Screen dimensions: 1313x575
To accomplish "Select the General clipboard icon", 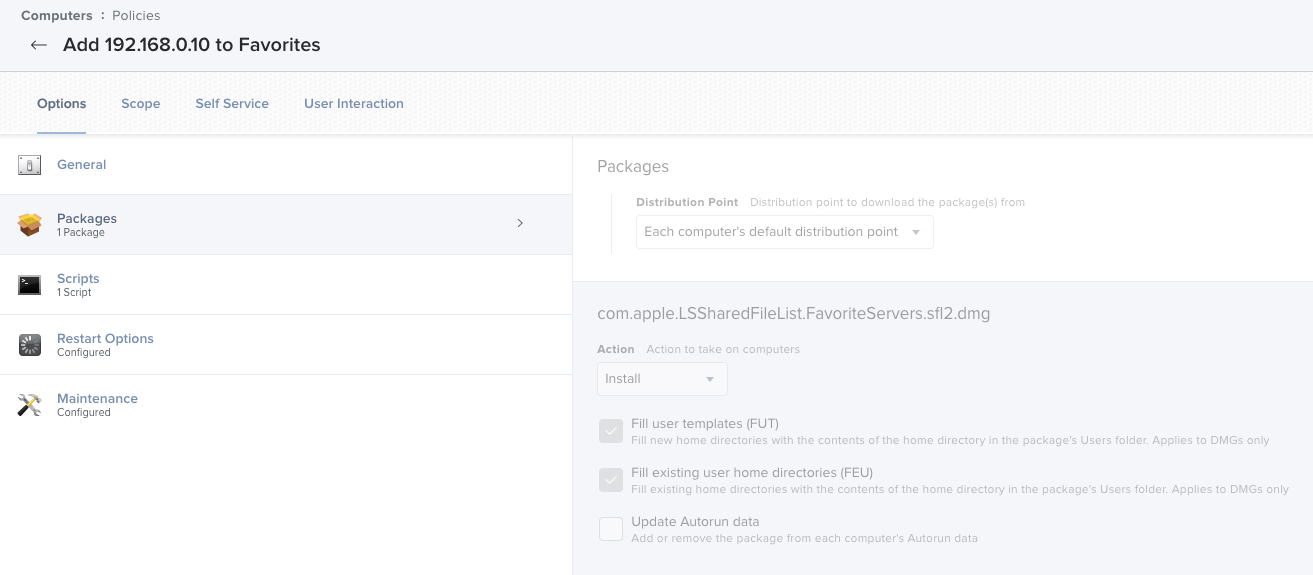I will point(29,165).
